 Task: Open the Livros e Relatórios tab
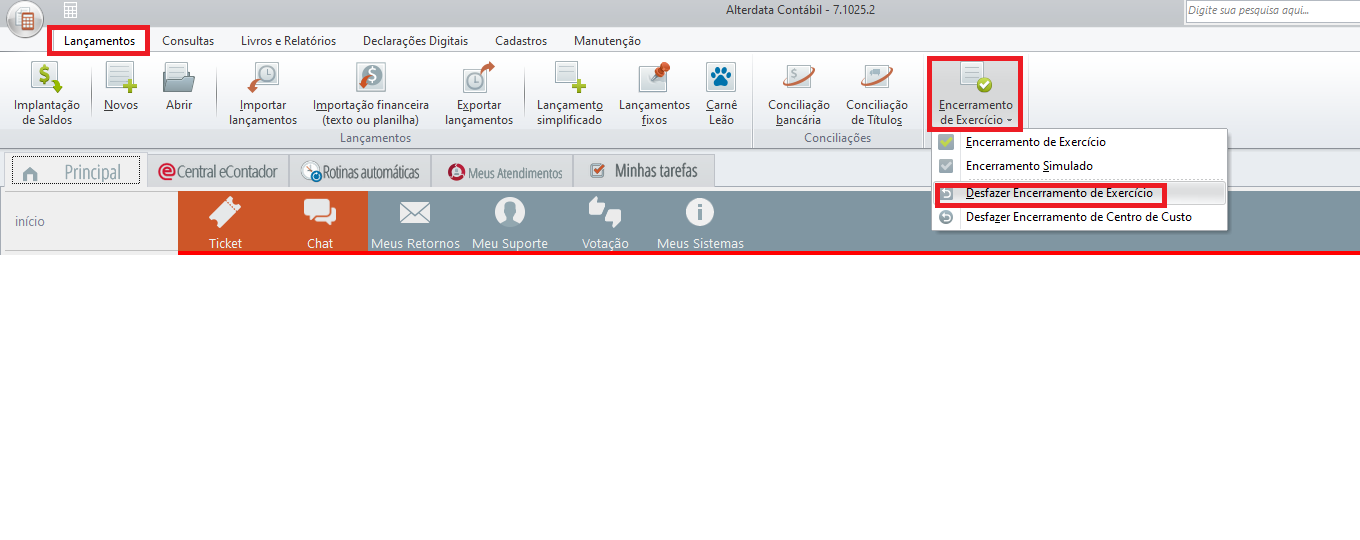[288, 41]
